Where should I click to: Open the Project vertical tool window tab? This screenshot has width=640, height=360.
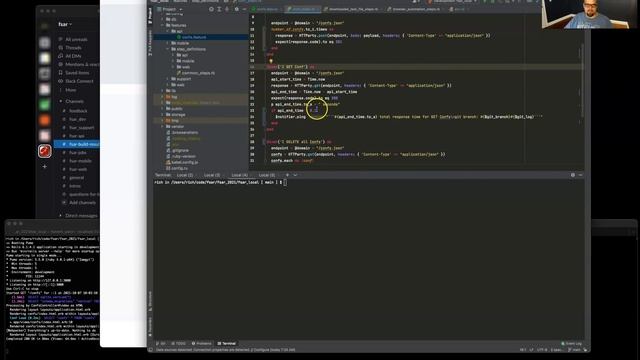[150, 16]
